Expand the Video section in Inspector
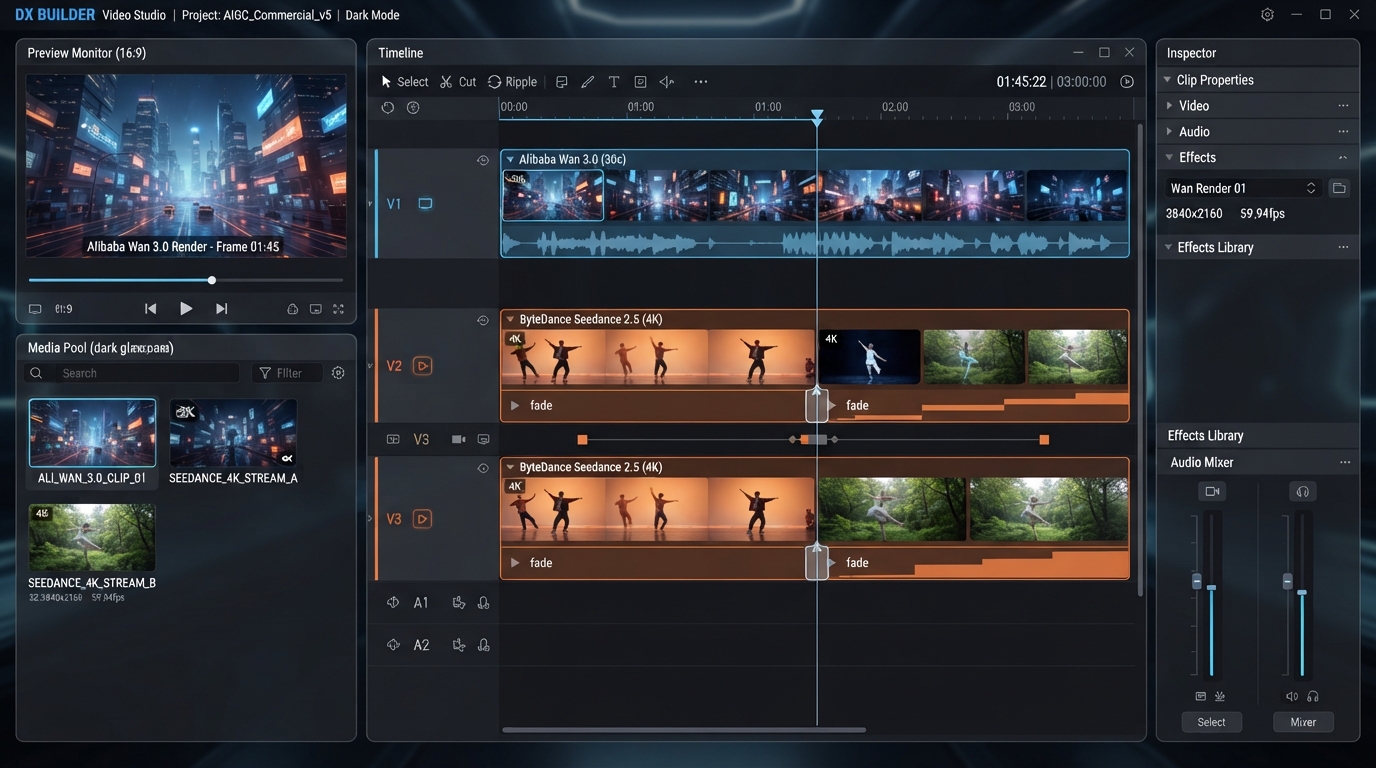This screenshot has width=1376, height=768. coord(1169,106)
